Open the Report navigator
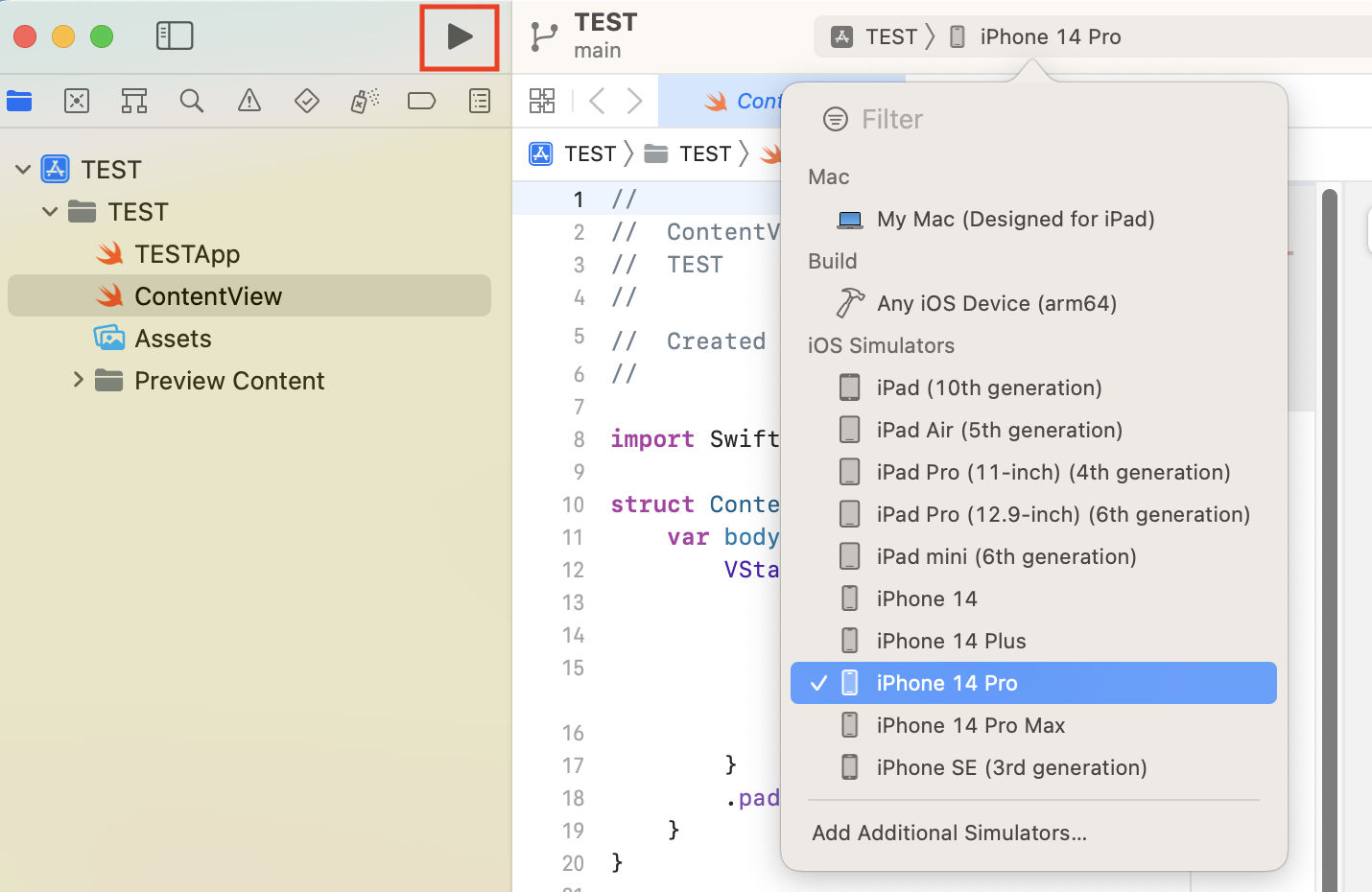Viewport: 1372px width, 892px height. point(480,101)
